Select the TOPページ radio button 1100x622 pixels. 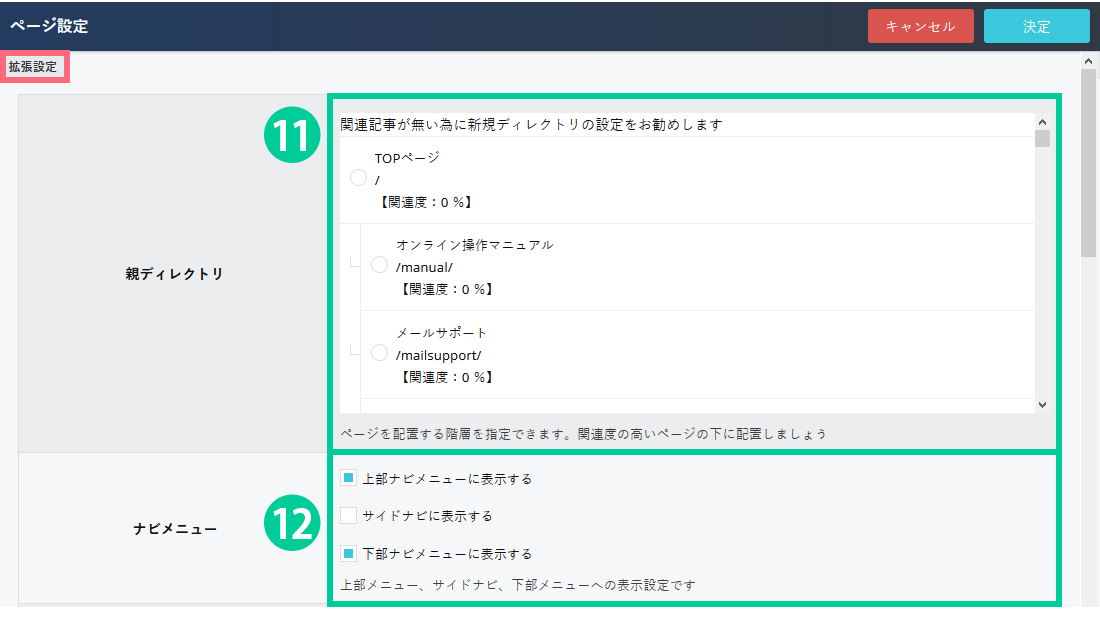[x=358, y=178]
